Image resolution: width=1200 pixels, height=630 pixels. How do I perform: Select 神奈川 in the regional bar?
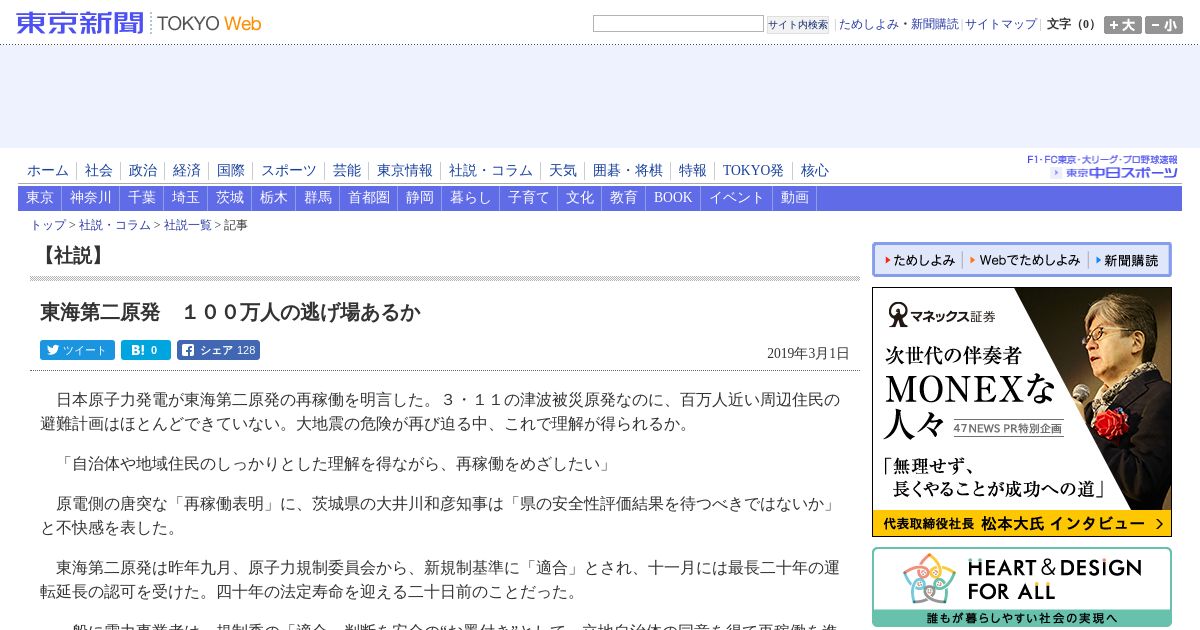tap(91, 198)
